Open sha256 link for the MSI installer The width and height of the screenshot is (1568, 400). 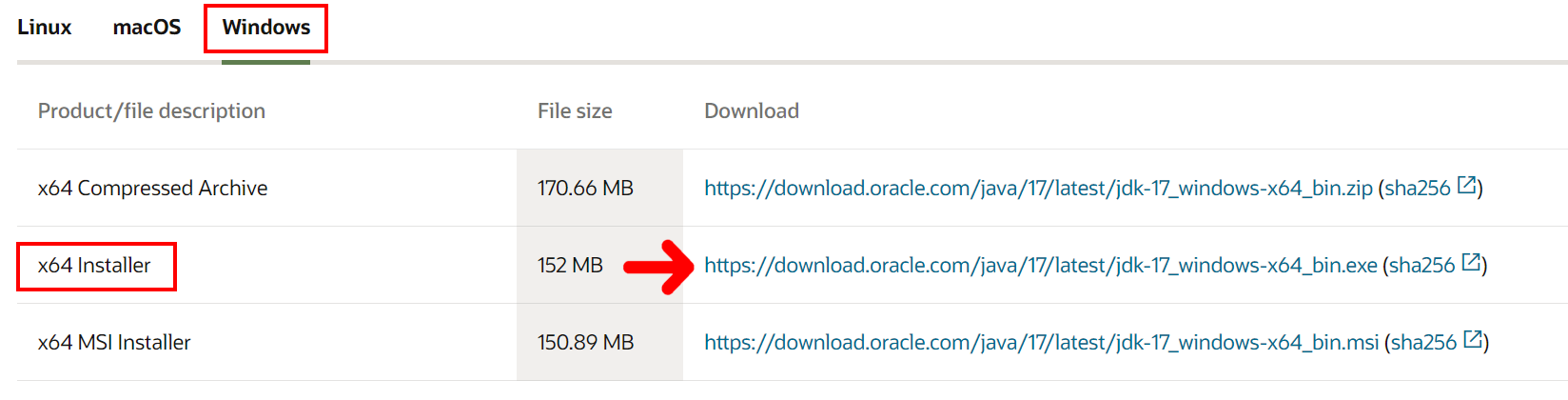(1423, 342)
